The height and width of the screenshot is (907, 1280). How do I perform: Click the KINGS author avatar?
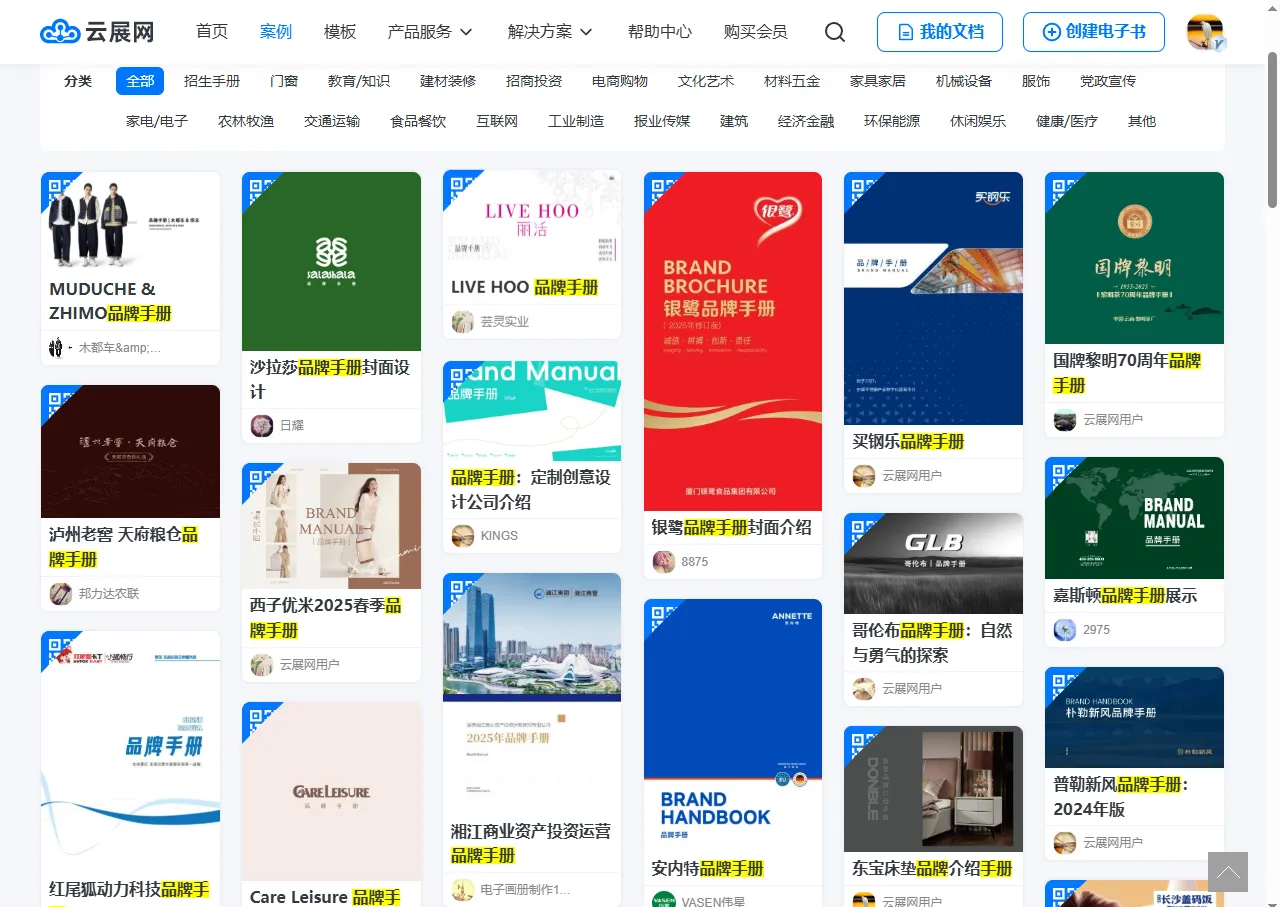(462, 536)
